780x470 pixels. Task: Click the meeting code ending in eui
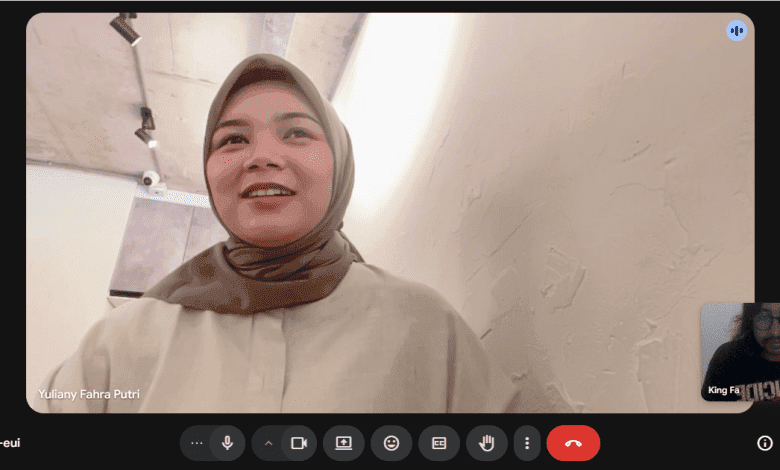(x=10, y=443)
